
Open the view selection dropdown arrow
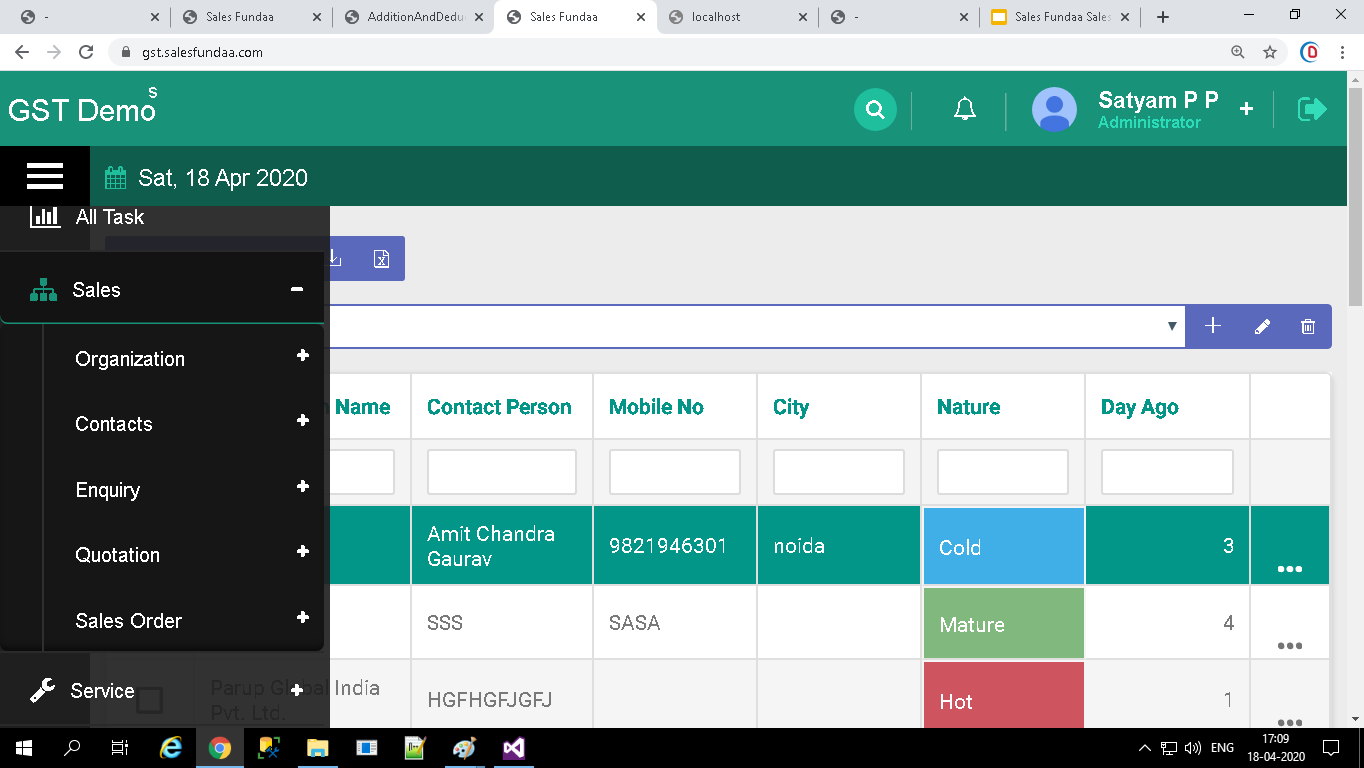(x=1171, y=327)
